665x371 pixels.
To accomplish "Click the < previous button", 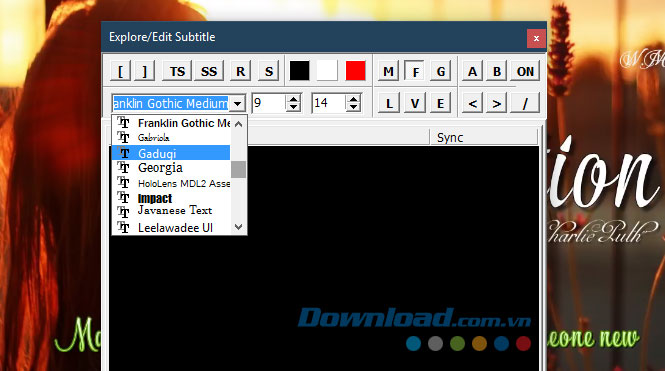I will [472, 103].
